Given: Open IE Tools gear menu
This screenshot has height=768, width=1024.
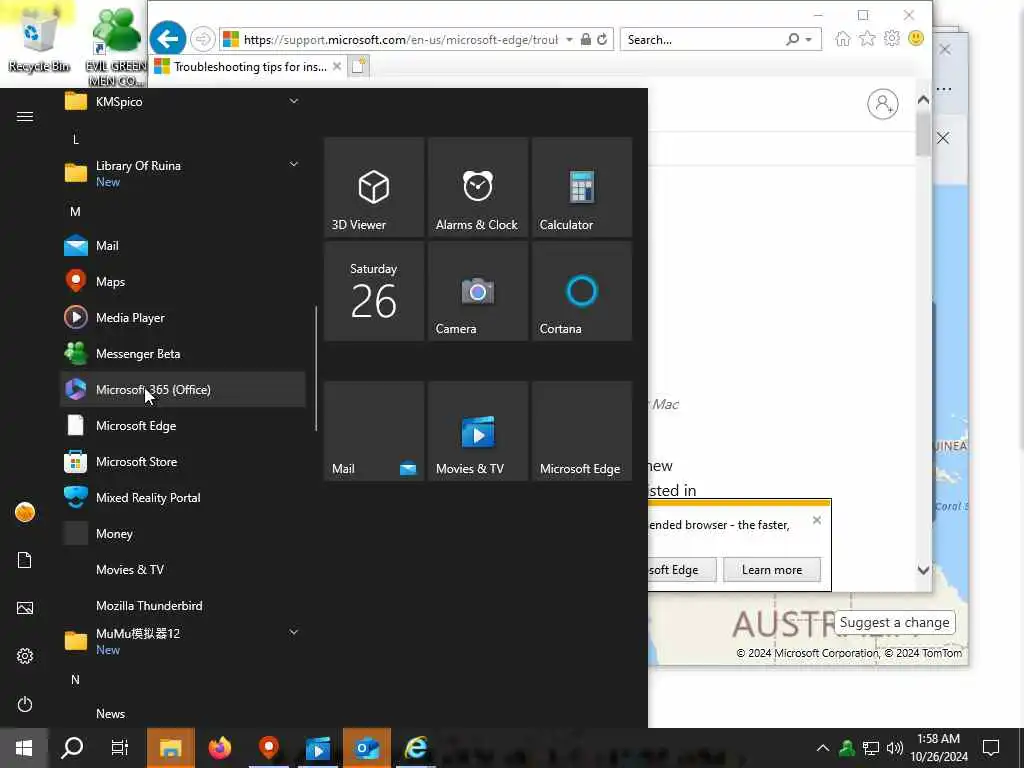Looking at the screenshot, I should (x=891, y=39).
